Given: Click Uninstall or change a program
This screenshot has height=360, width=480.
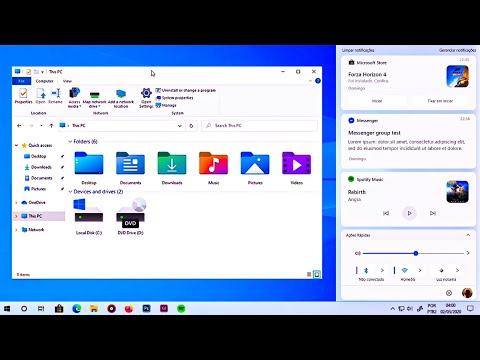Looking at the screenshot, I should pos(186,90).
